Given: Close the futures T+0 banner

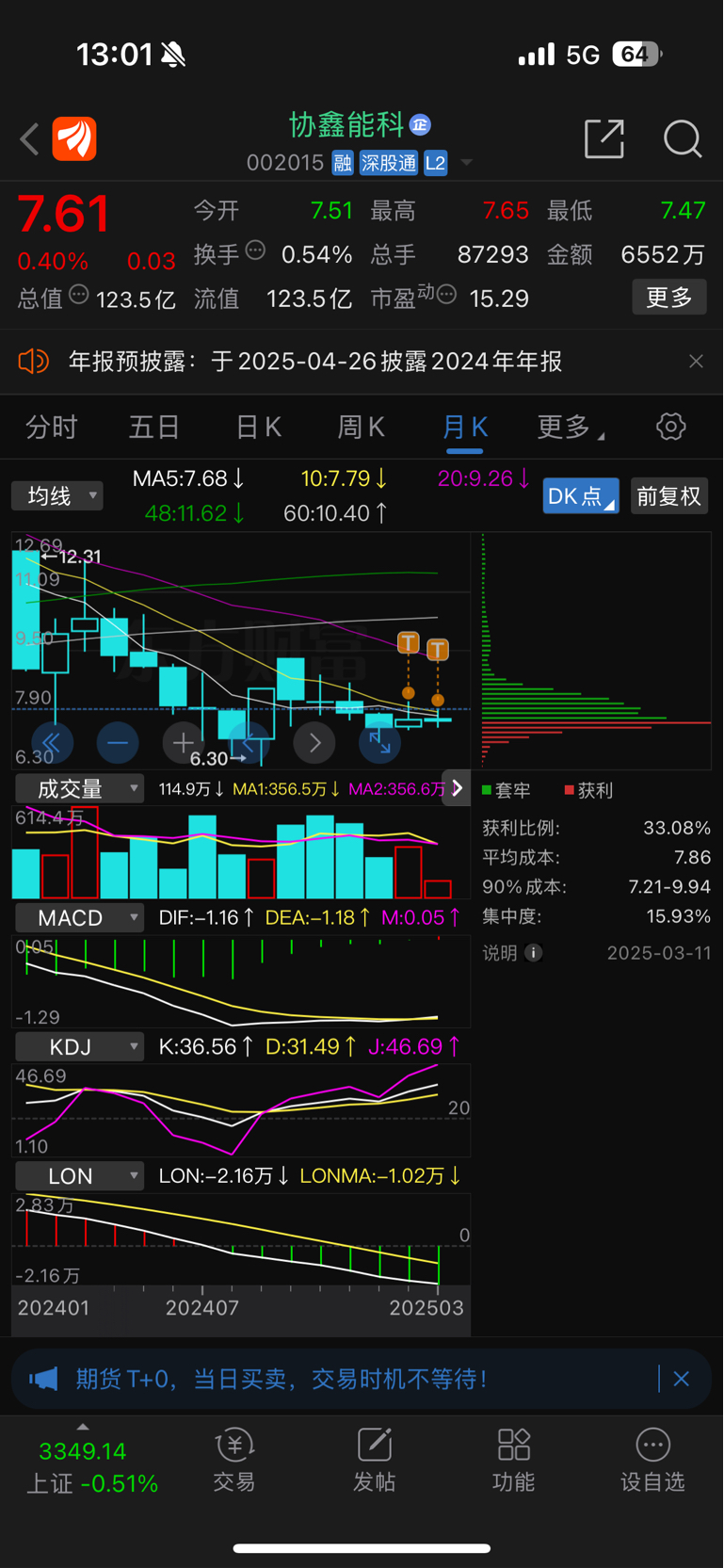Looking at the screenshot, I should click(x=682, y=1380).
